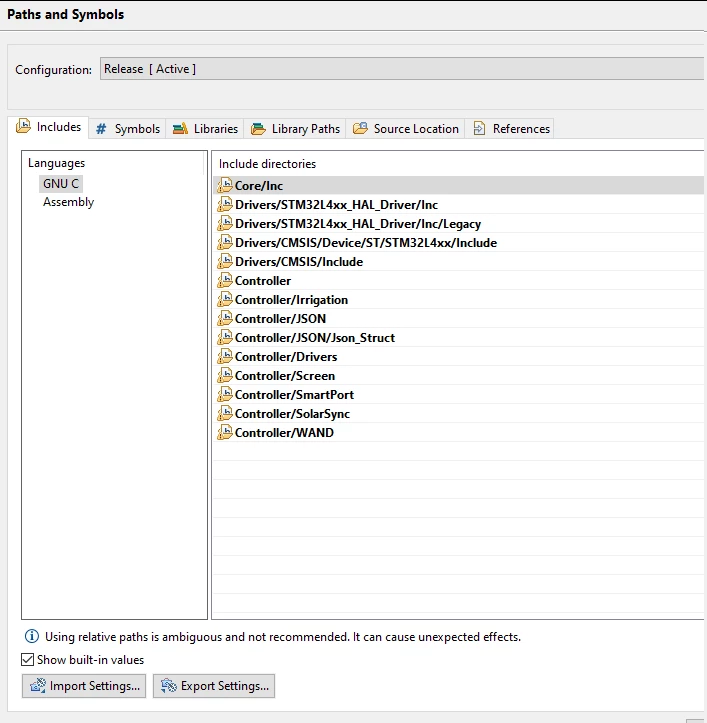
Task: Click the info icon next to relative paths warning
Action: [x=32, y=636]
